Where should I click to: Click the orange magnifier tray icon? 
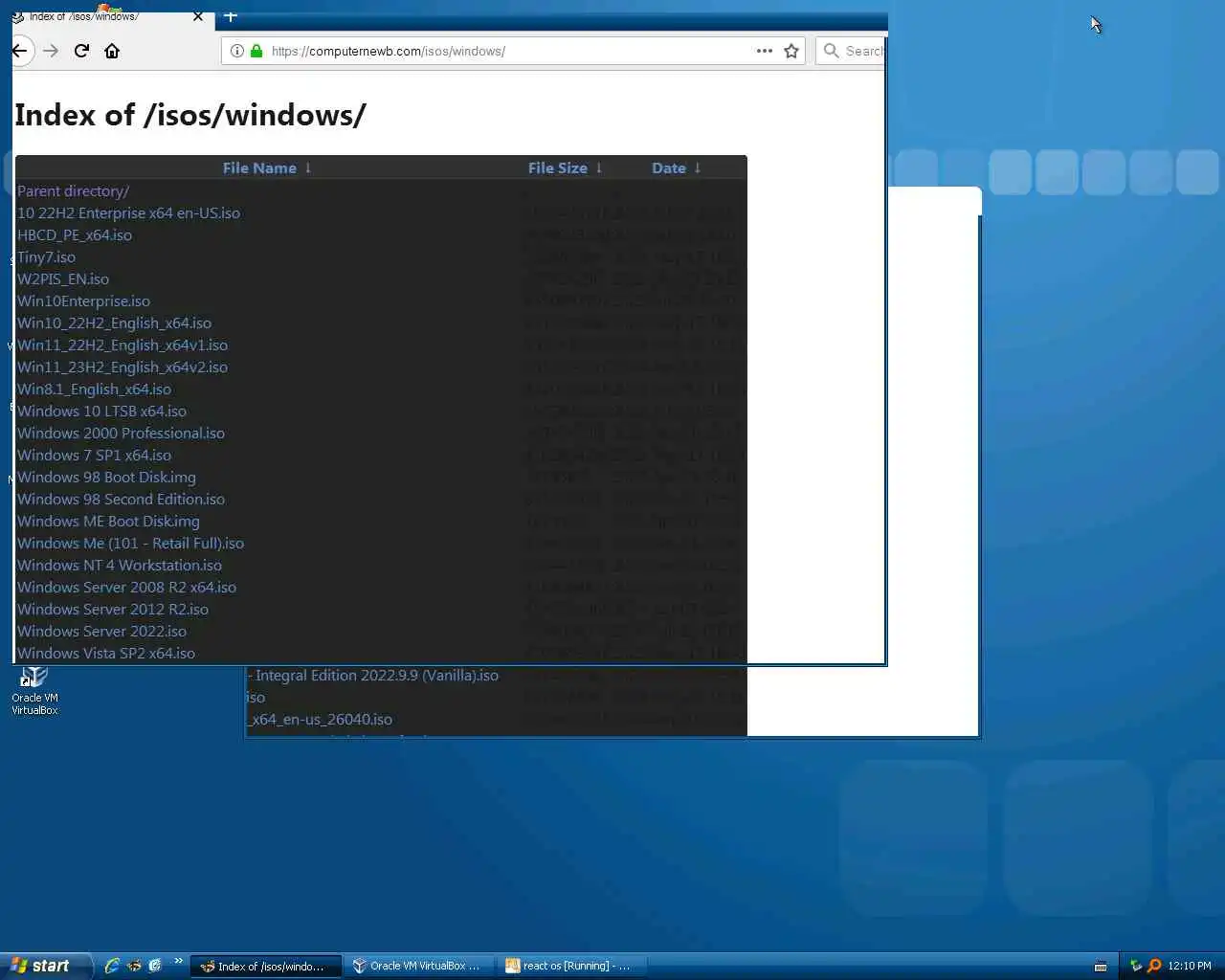(1154, 967)
